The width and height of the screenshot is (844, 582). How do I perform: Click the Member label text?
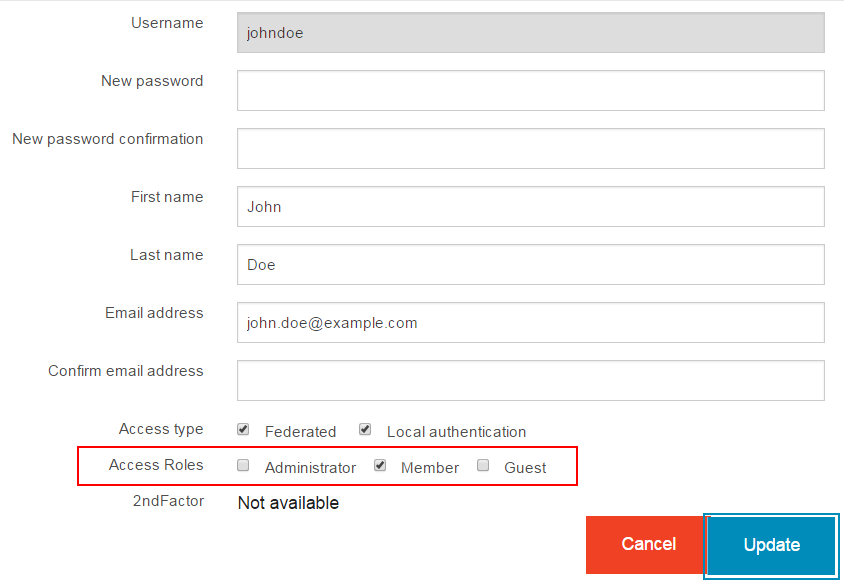[430, 468]
